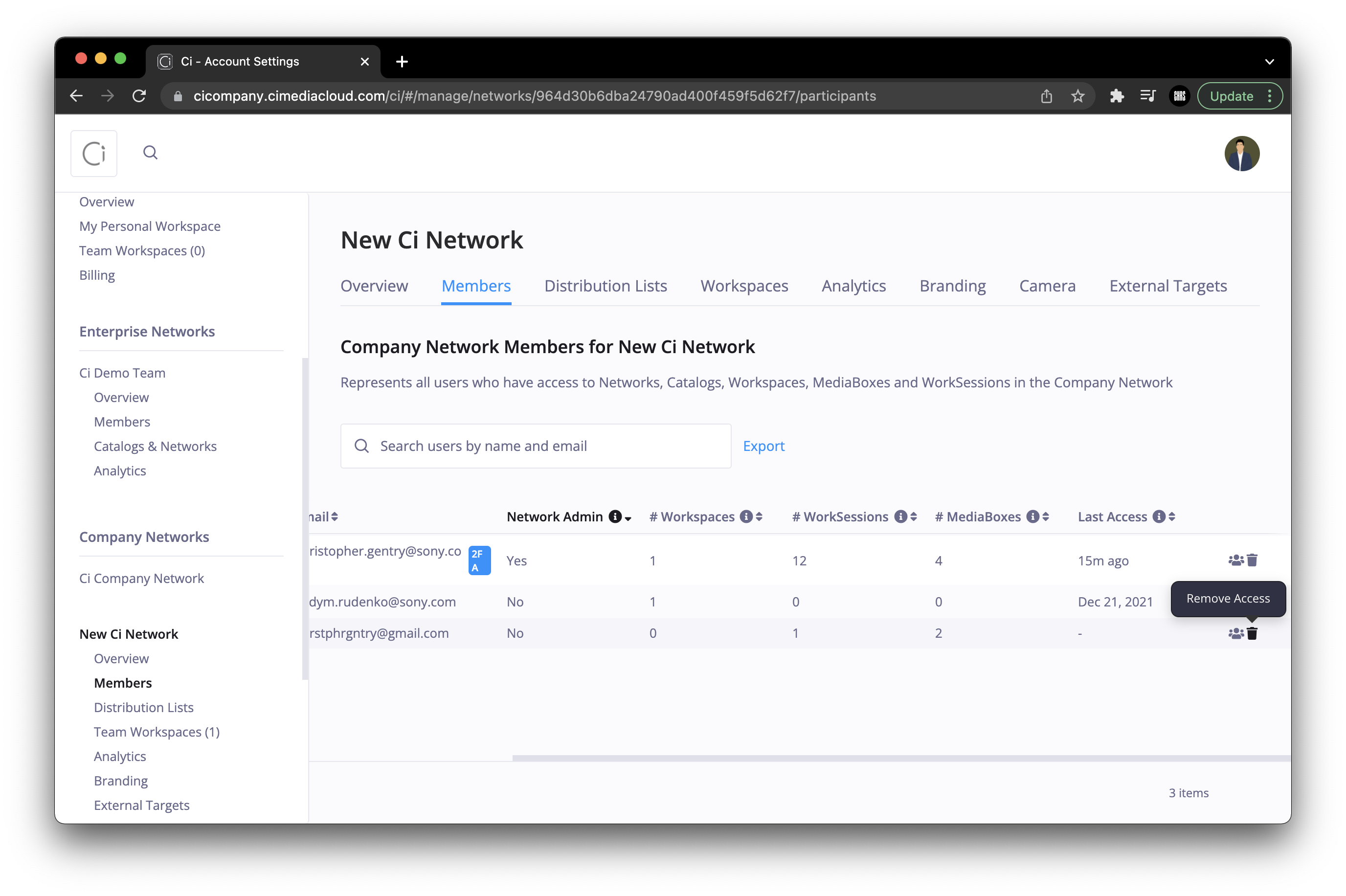Sort table by # MediaBoxes arrows

tap(1046, 516)
